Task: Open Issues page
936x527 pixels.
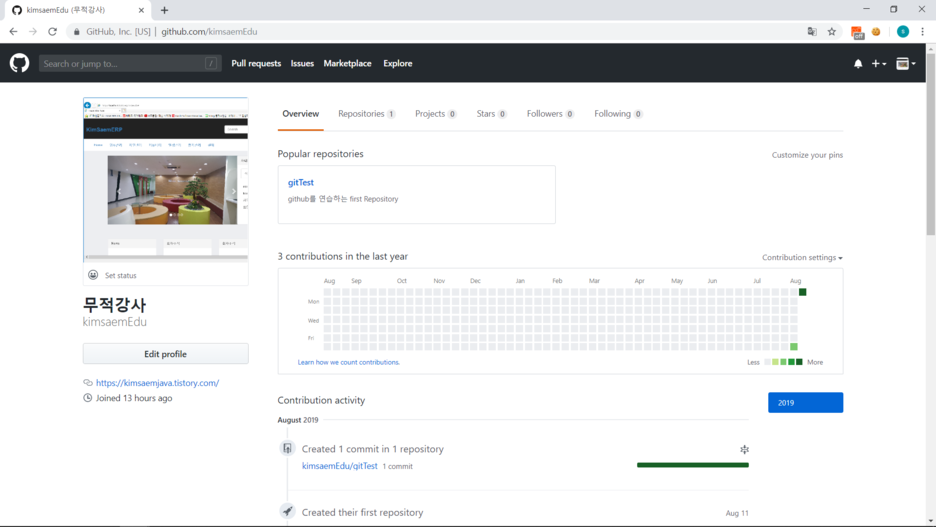Action: click(x=302, y=63)
